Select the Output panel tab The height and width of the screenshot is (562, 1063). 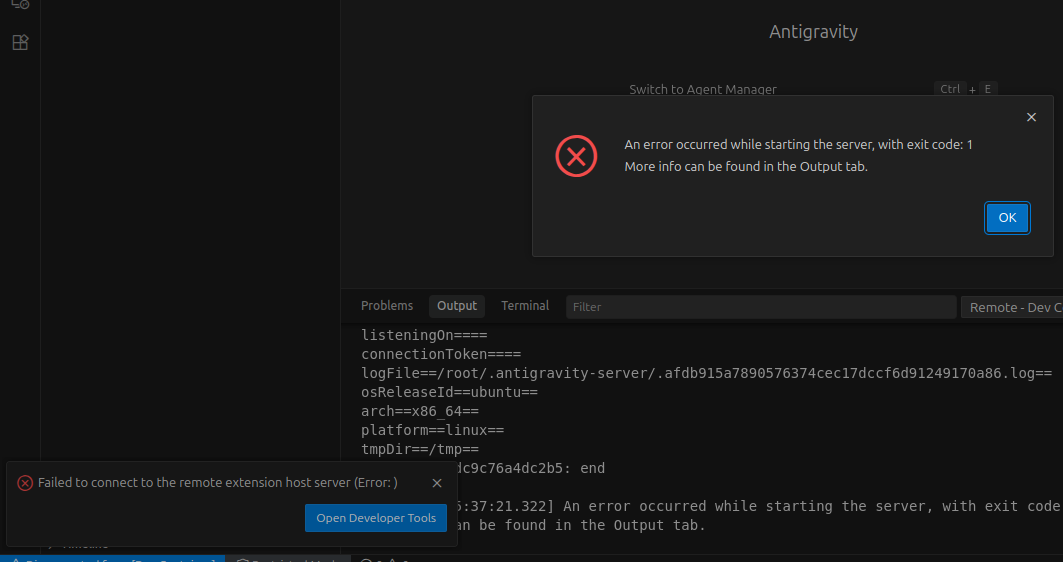pos(457,306)
